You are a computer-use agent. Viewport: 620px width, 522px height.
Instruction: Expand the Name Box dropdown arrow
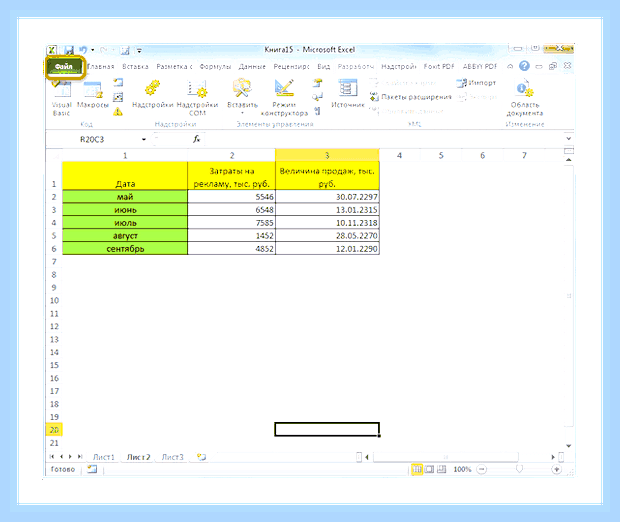click(144, 139)
